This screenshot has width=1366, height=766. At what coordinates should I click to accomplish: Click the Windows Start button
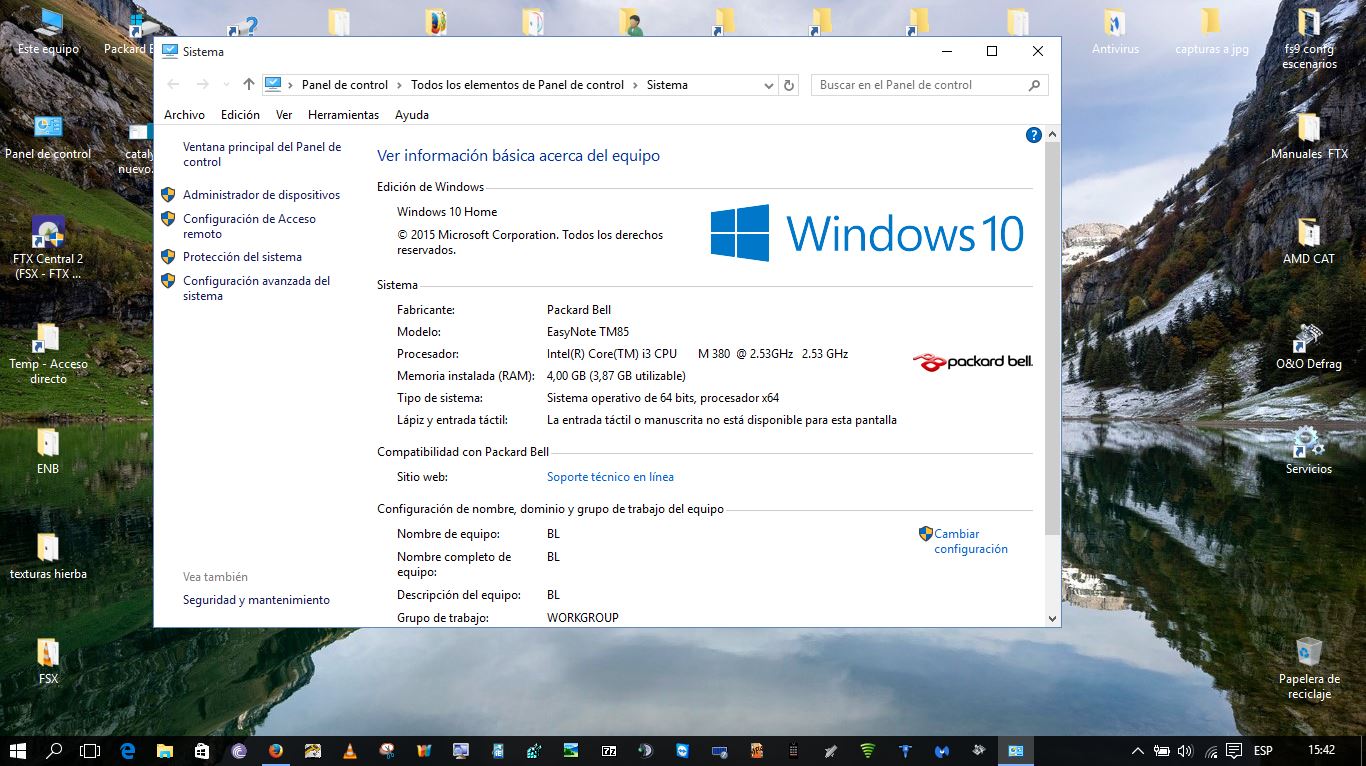click(17, 750)
